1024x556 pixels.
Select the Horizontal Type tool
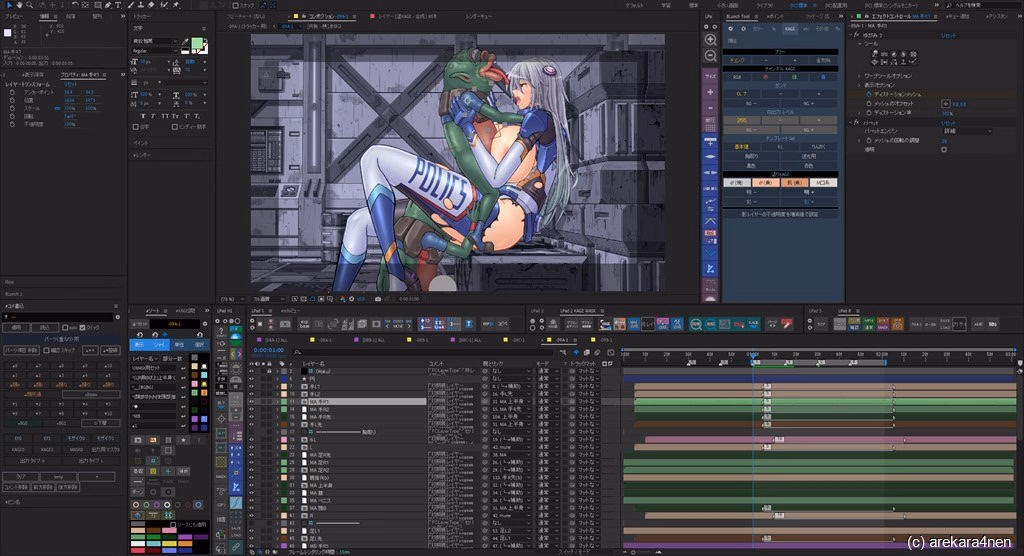click(118, 5)
